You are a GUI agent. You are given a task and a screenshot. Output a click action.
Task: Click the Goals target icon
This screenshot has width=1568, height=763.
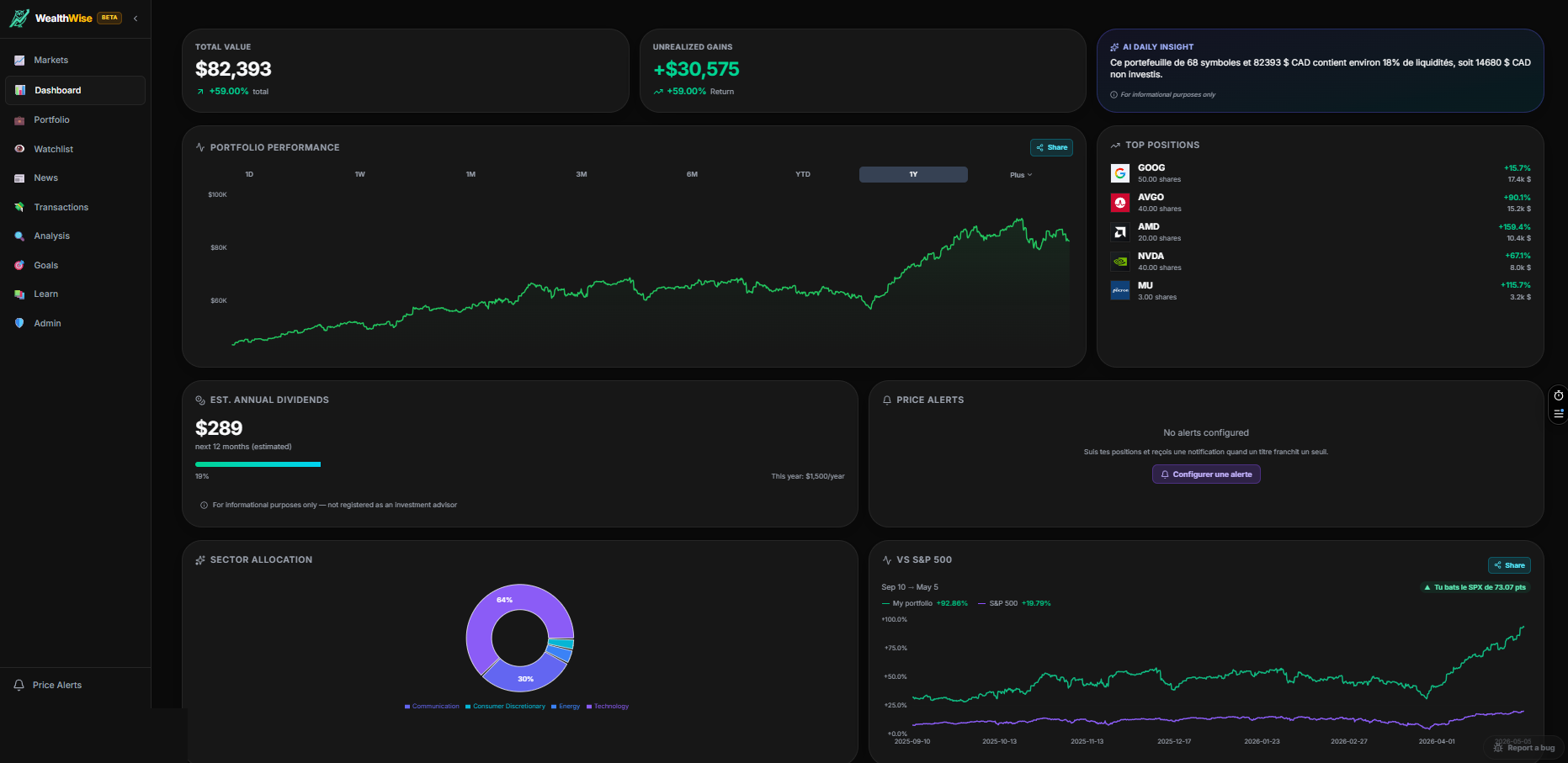(x=19, y=265)
